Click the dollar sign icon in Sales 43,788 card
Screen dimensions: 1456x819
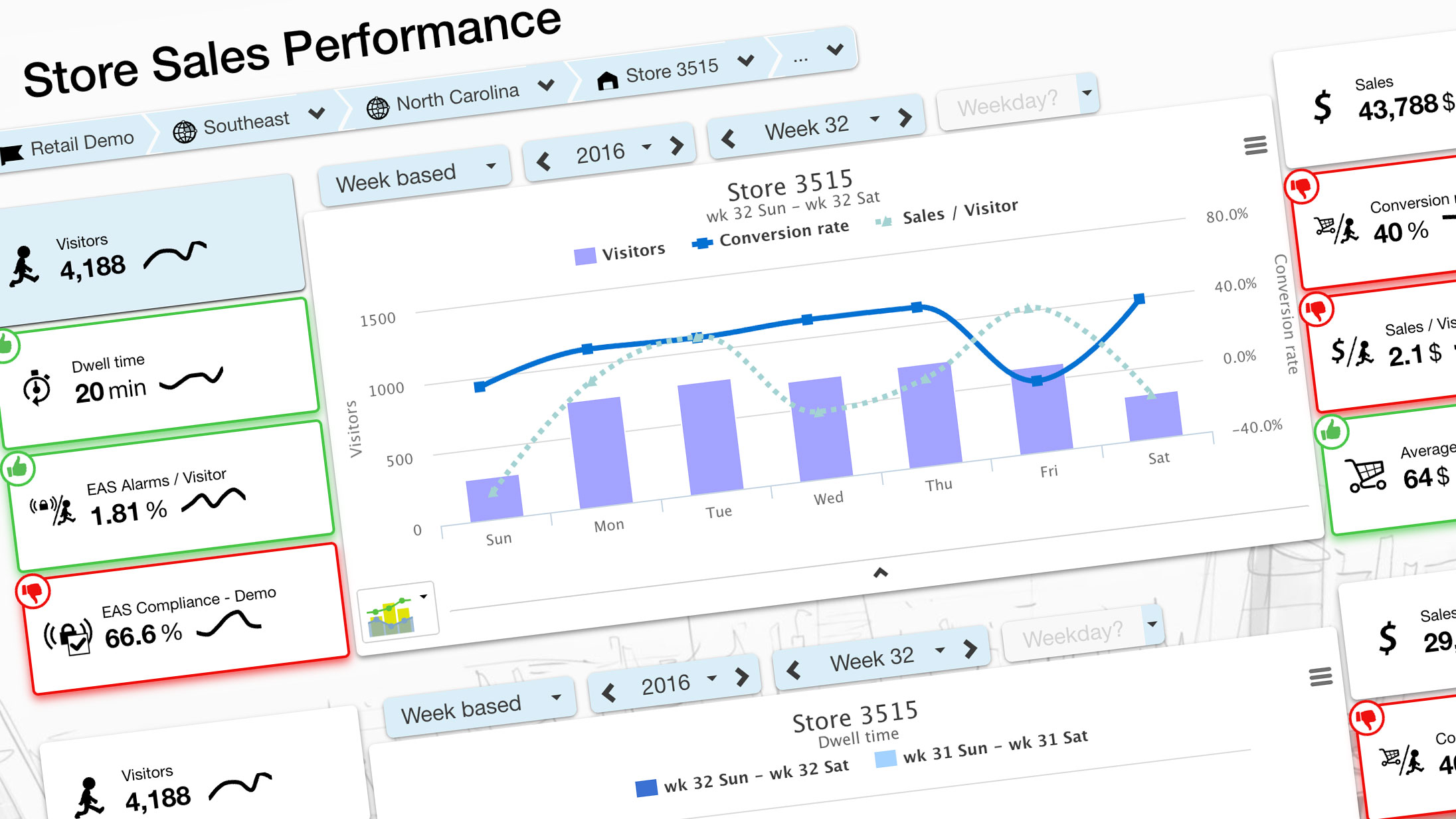click(1322, 106)
